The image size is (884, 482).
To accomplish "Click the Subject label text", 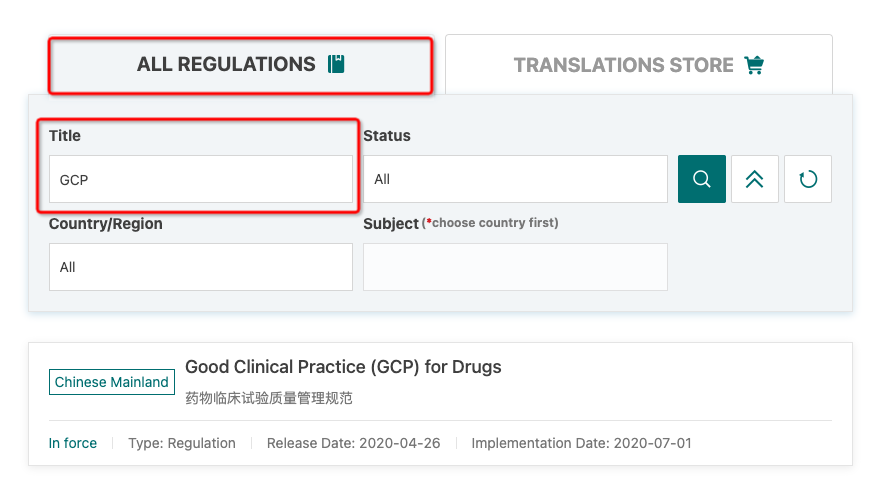I will pyautogui.click(x=391, y=224).
